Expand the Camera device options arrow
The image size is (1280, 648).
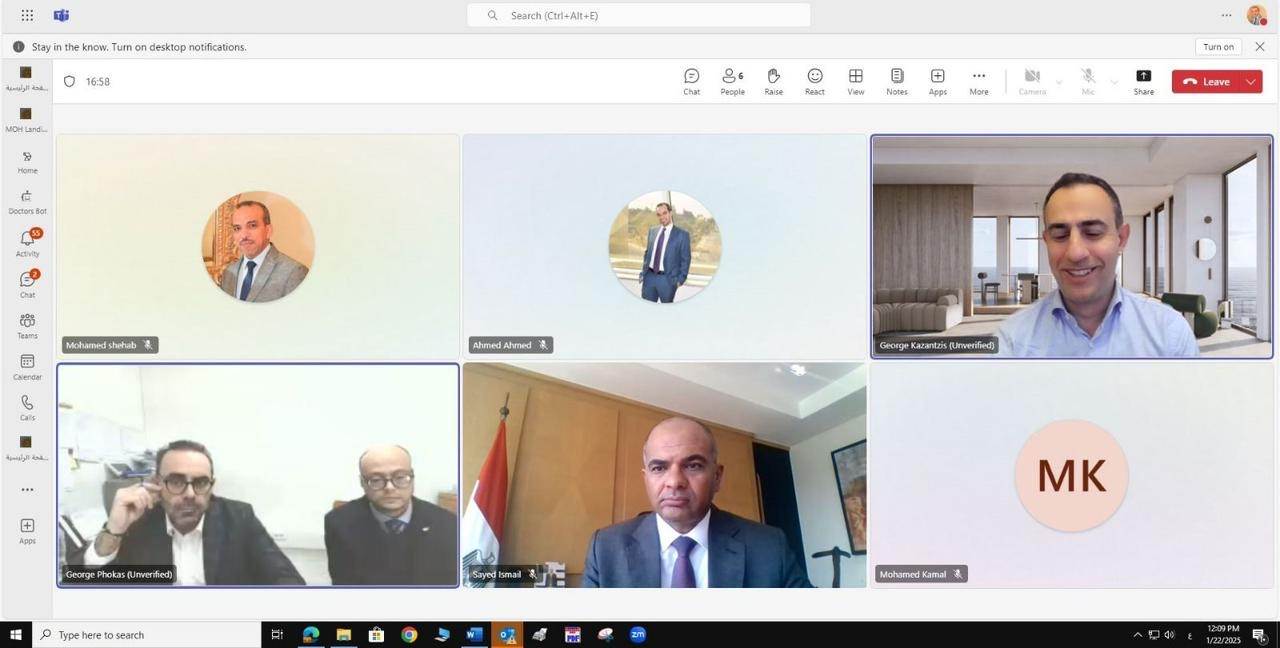[1059, 82]
